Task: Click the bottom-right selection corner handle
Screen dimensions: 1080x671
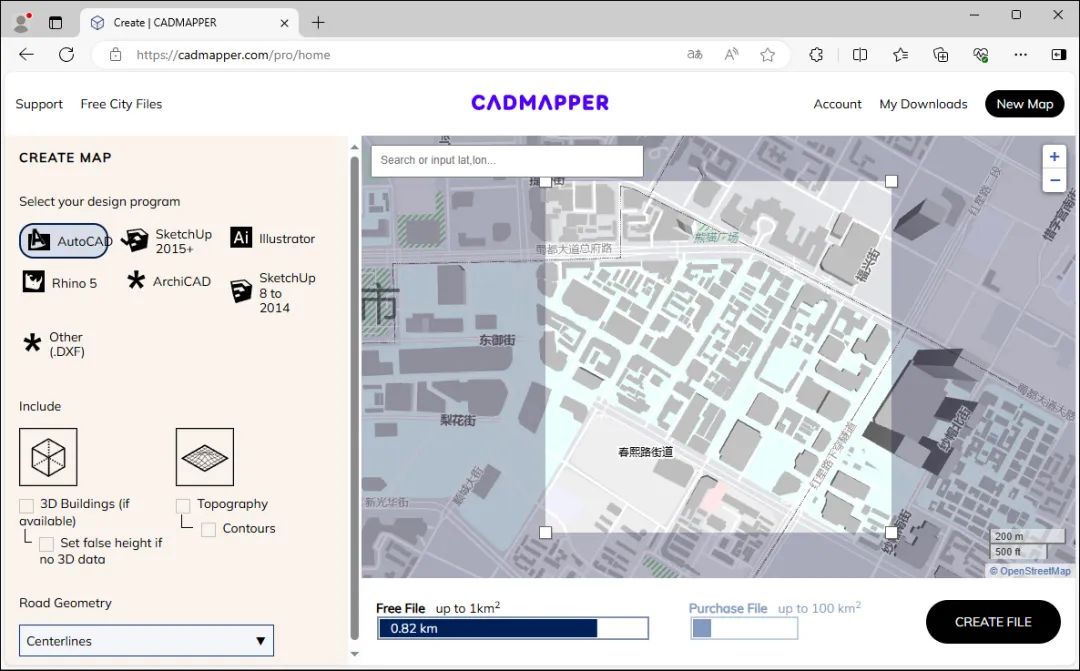Action: pos(891,533)
